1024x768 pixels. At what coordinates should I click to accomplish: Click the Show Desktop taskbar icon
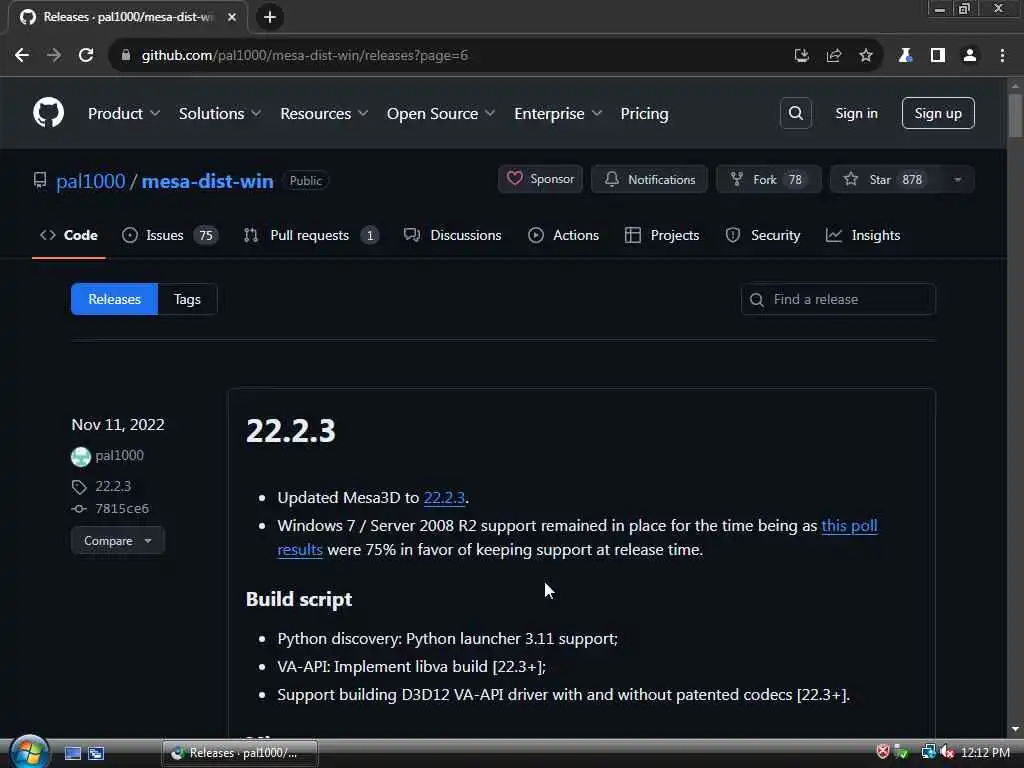pyautogui.click(x=72, y=754)
